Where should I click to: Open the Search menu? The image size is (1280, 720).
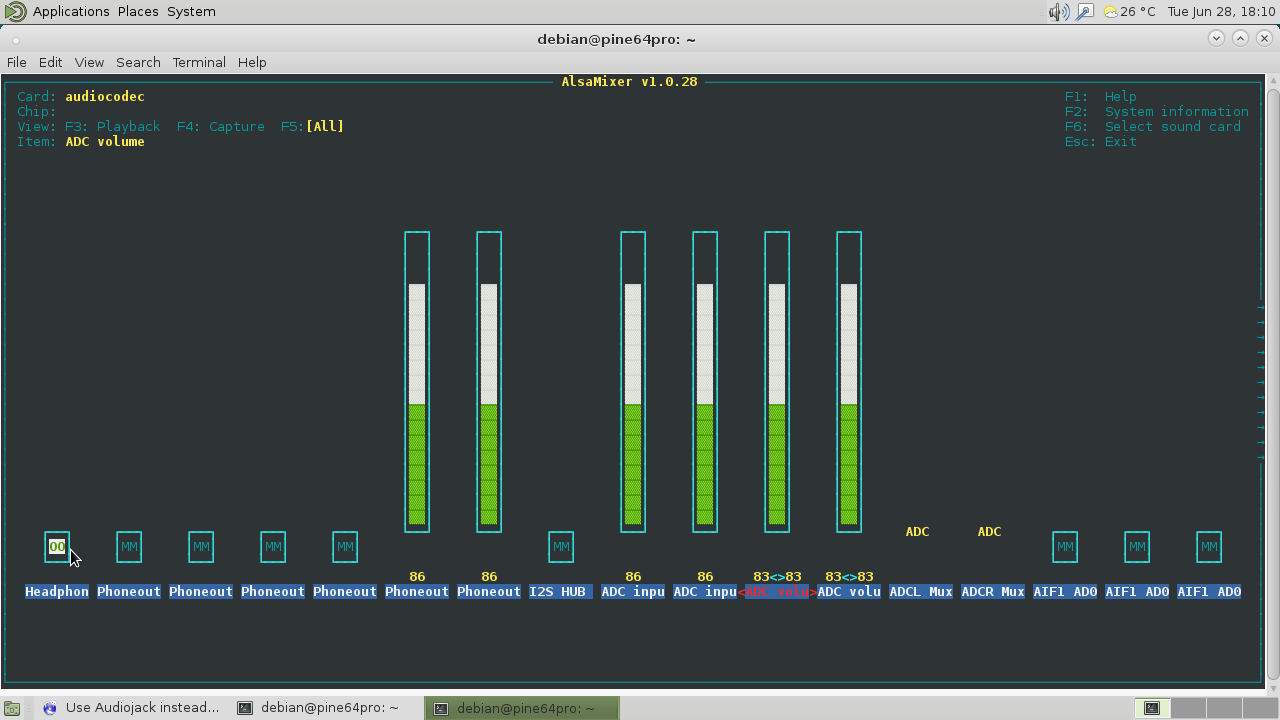(x=138, y=62)
